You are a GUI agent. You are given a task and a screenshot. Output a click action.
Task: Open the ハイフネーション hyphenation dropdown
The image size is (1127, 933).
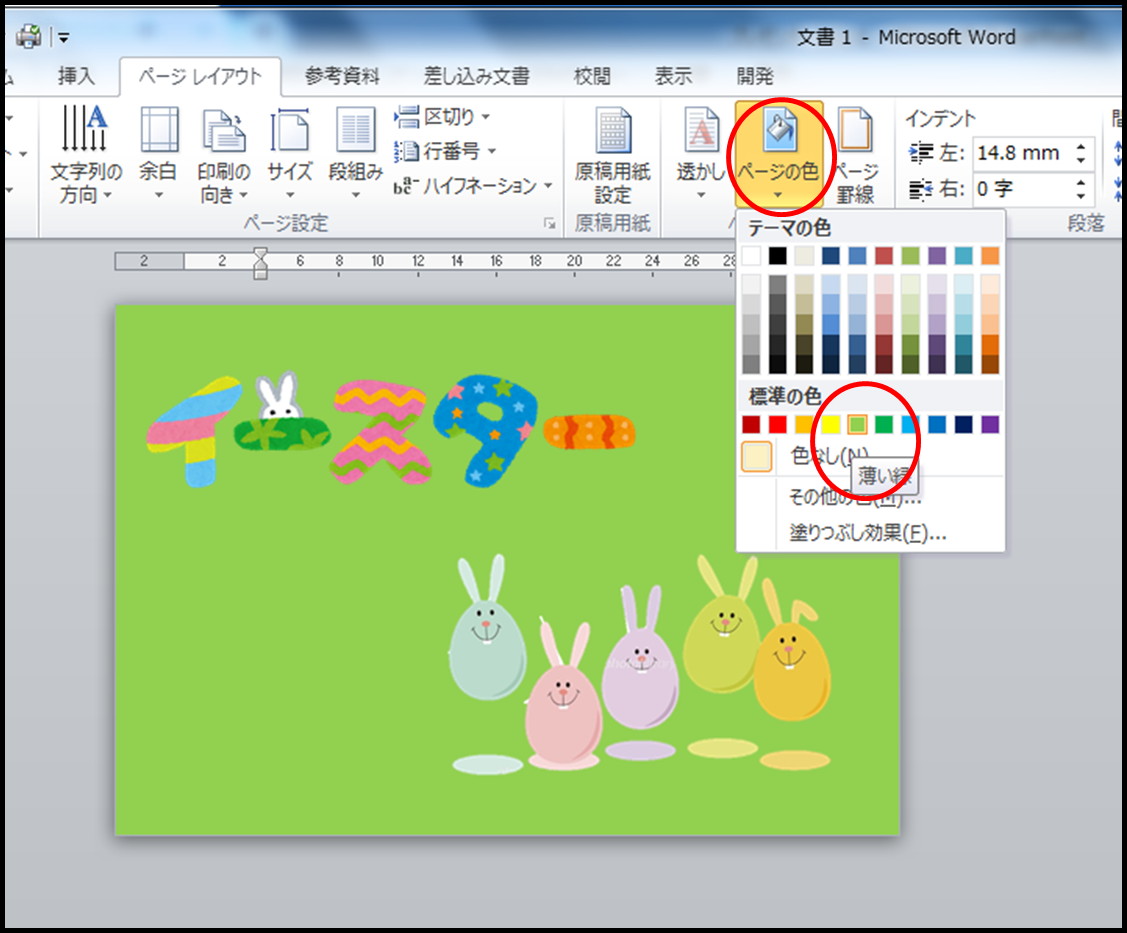(x=474, y=186)
